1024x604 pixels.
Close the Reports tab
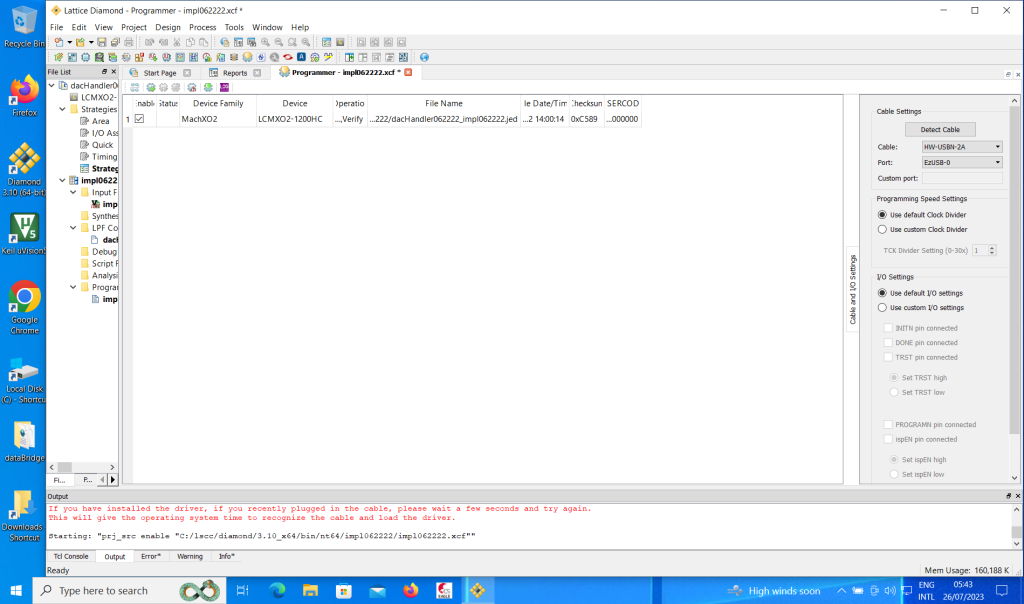[257, 72]
